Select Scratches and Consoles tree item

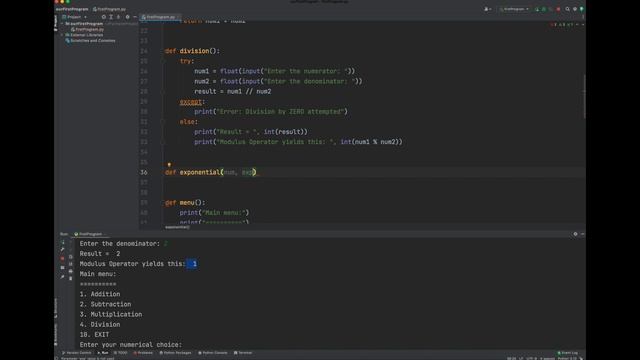coord(91,41)
